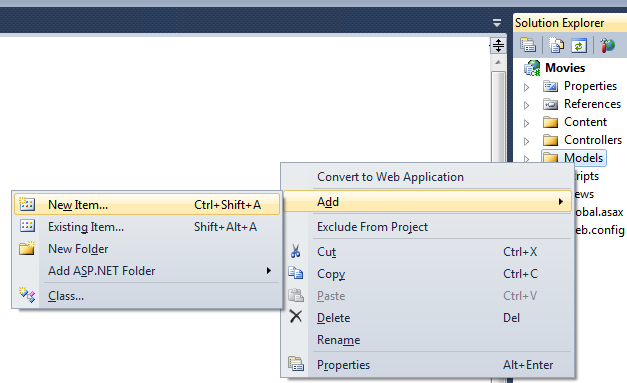Click the New Folder icon in Add submenu
627x383 pixels.
click(27, 248)
